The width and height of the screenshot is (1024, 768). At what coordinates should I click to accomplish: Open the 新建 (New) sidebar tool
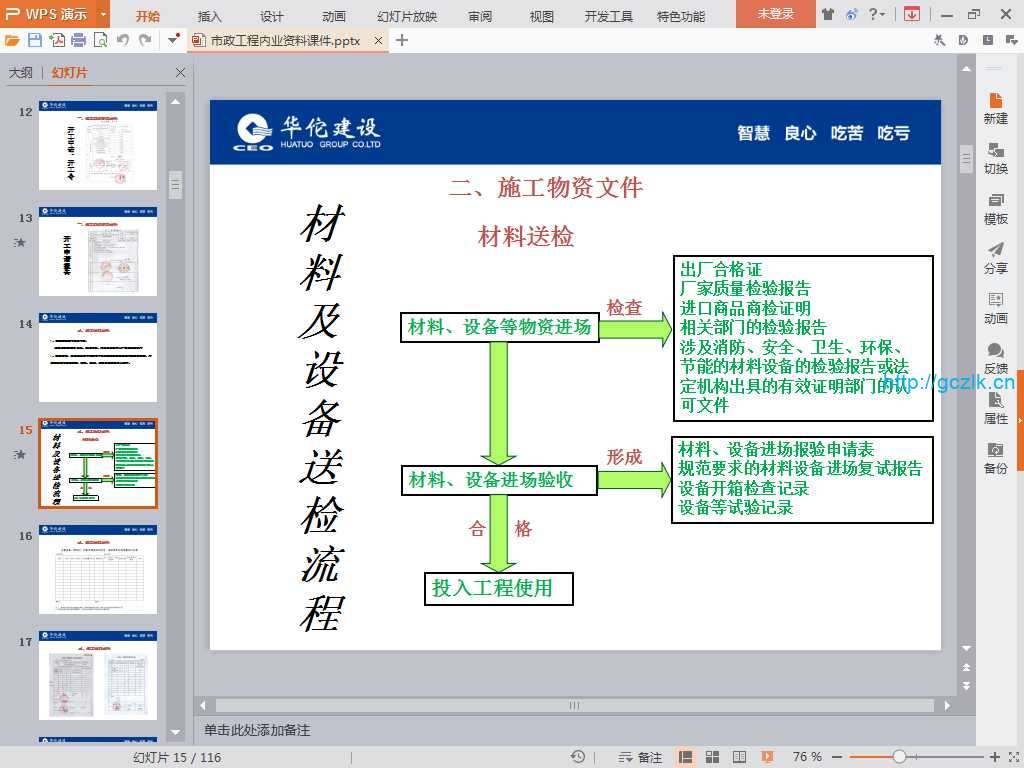click(995, 108)
